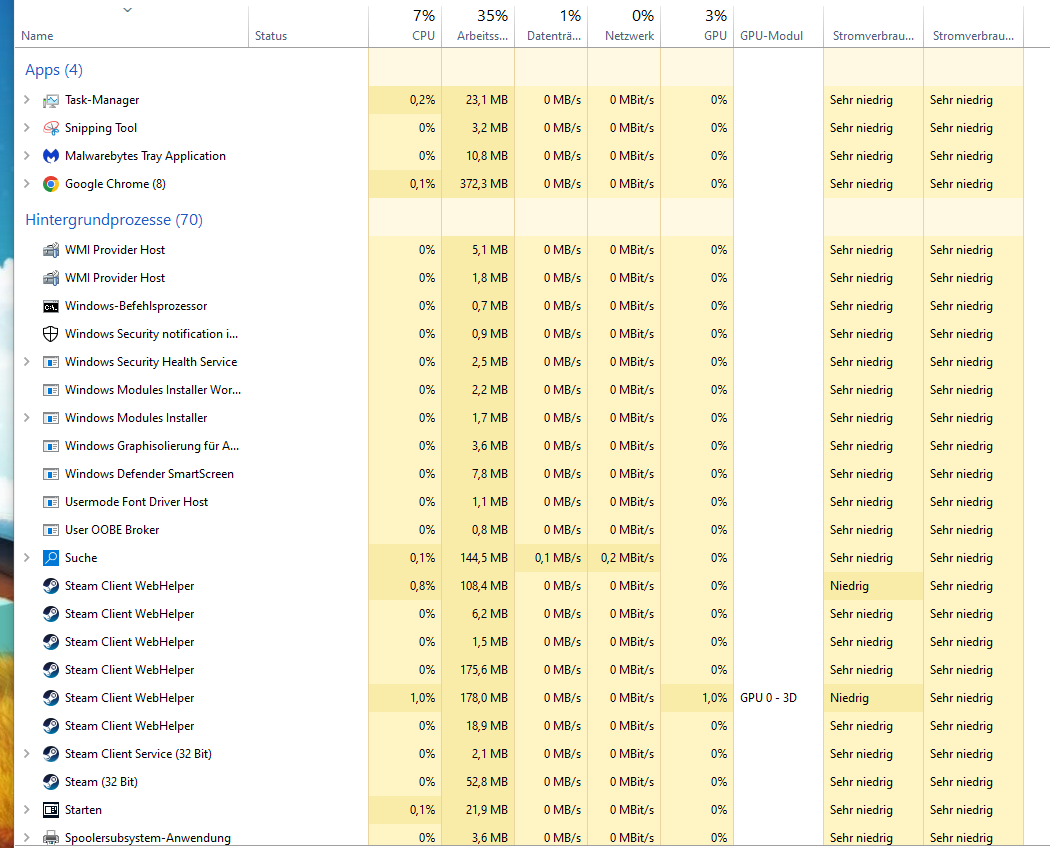The height and width of the screenshot is (848, 1050).
Task: Click the Windows-Befehlsprozessor console icon
Action: click(51, 307)
